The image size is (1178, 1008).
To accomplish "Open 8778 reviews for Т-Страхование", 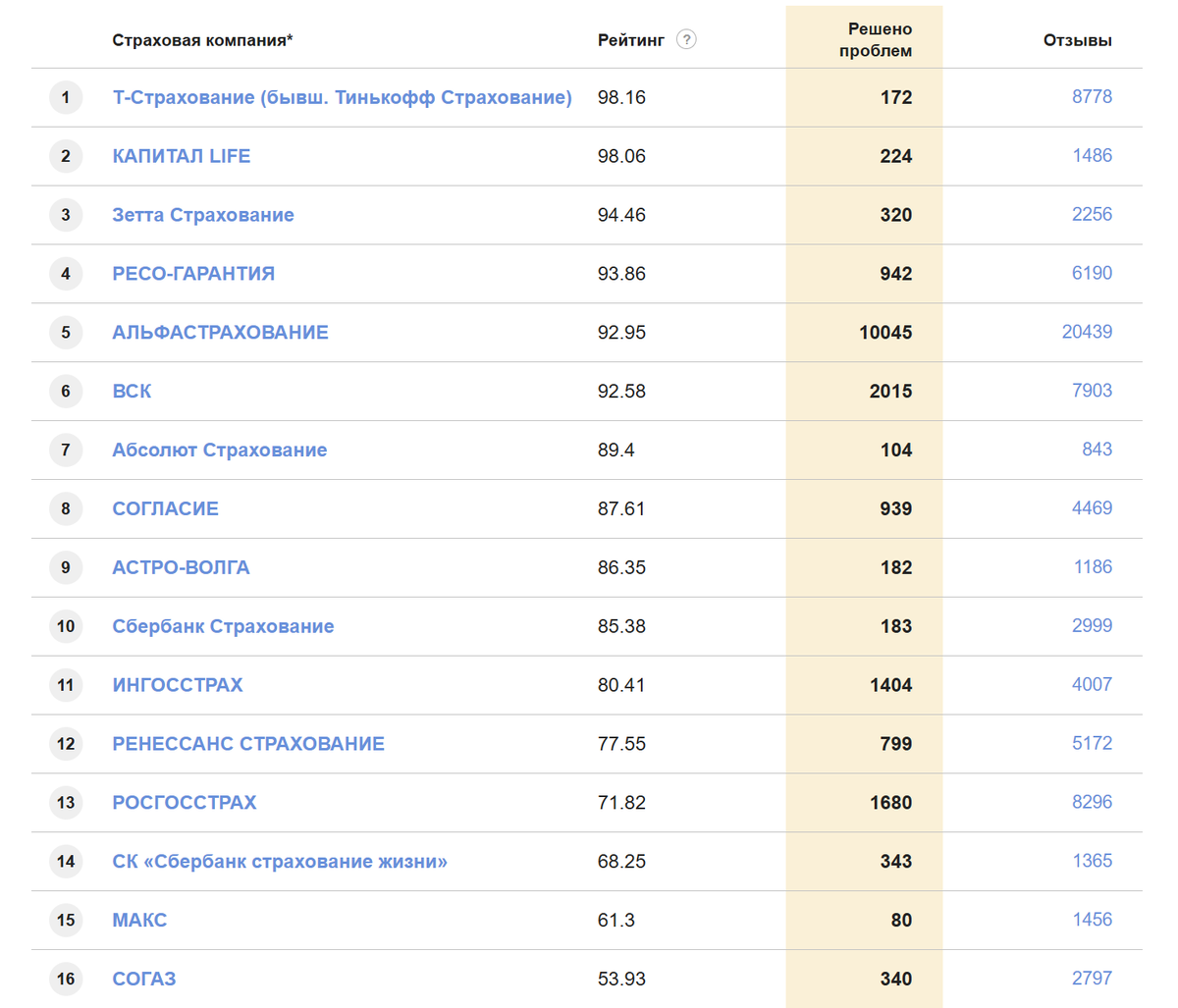I will tap(1092, 96).
